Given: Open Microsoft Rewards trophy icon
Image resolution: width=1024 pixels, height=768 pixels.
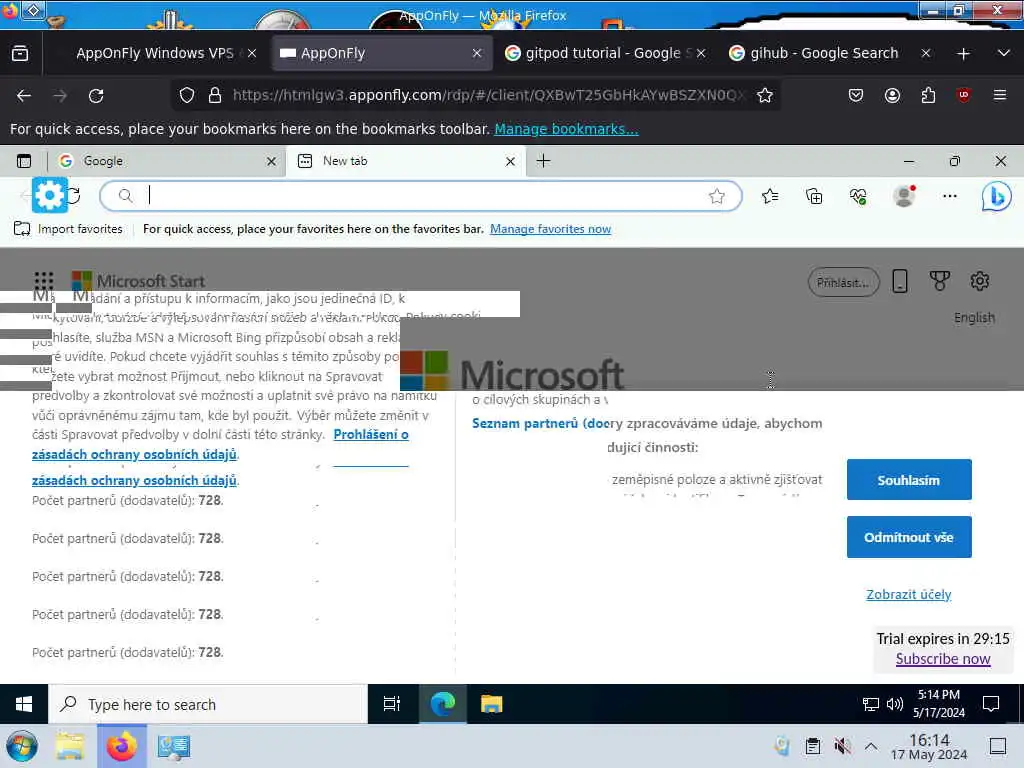Looking at the screenshot, I should [939, 281].
